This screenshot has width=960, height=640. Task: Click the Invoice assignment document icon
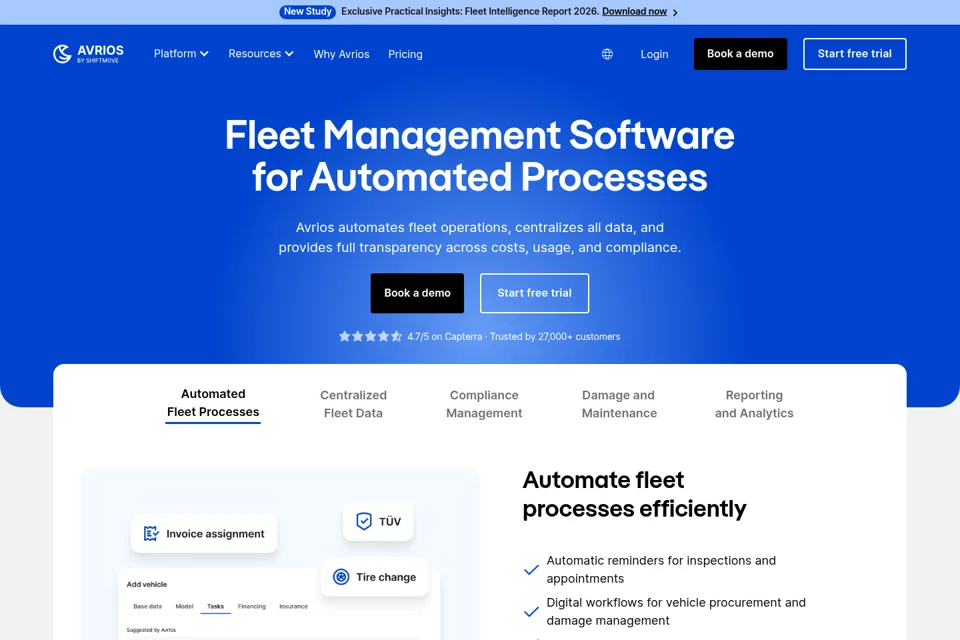click(x=151, y=533)
